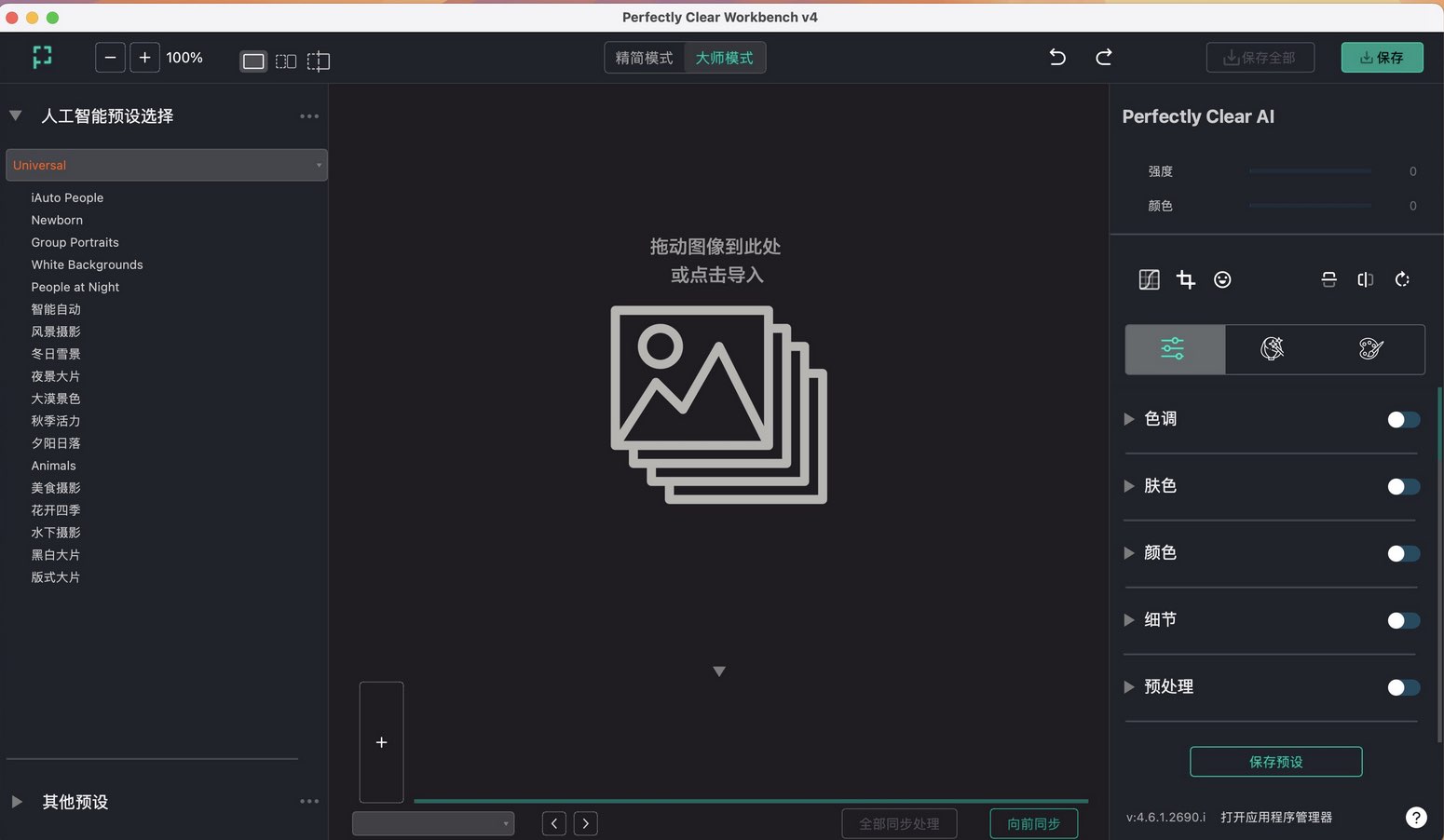Zoom out with the minus button
1444x840 pixels.
110,58
